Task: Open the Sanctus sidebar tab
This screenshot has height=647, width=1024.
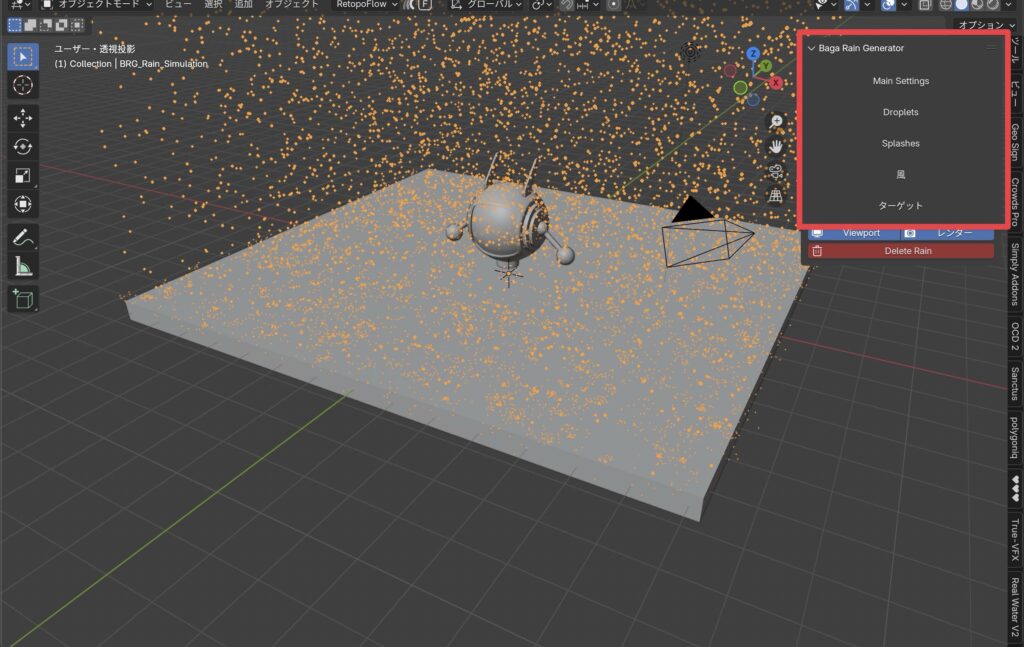Action: (x=1016, y=383)
